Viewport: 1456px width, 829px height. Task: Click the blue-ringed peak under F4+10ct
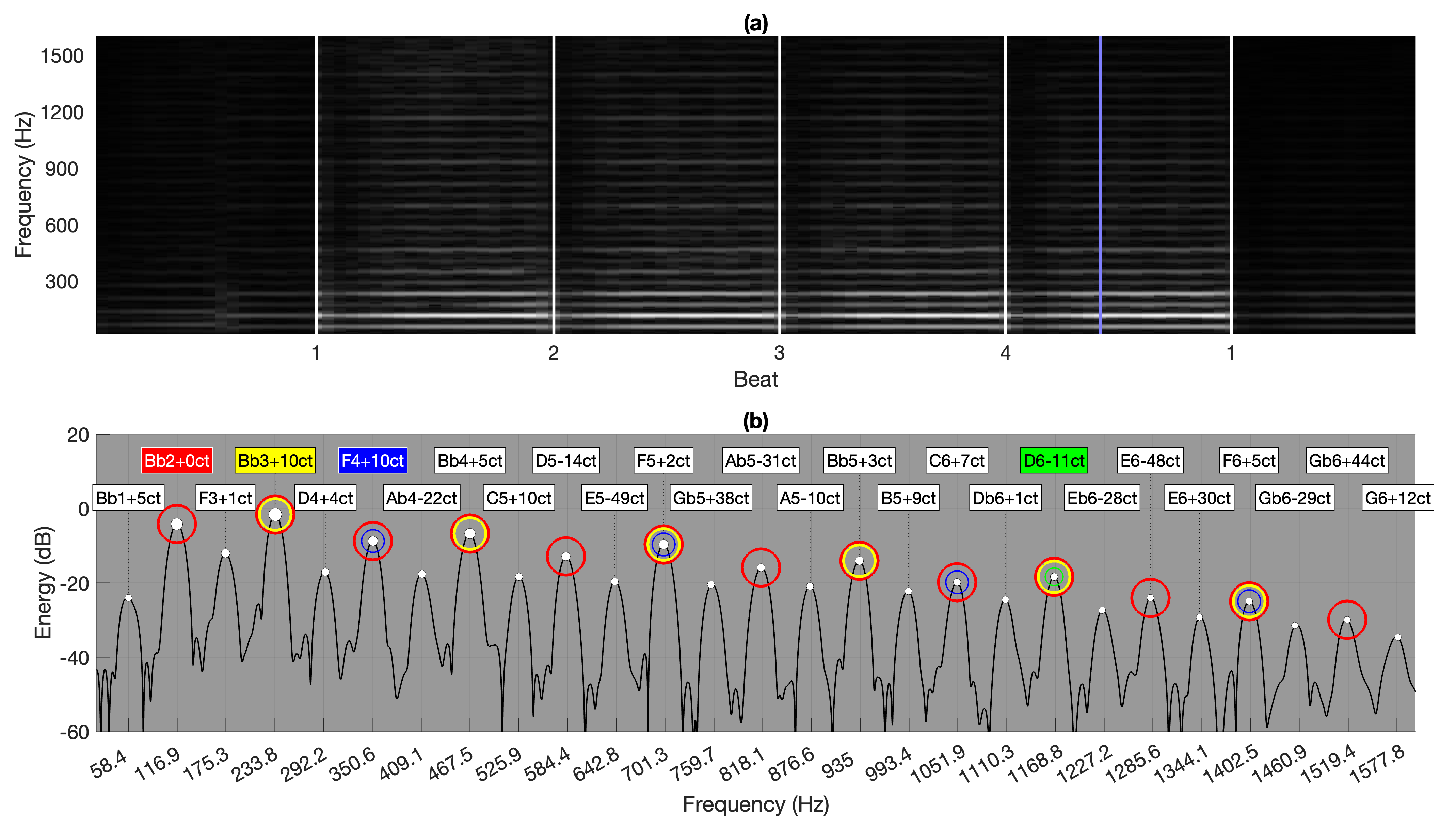[x=373, y=541]
